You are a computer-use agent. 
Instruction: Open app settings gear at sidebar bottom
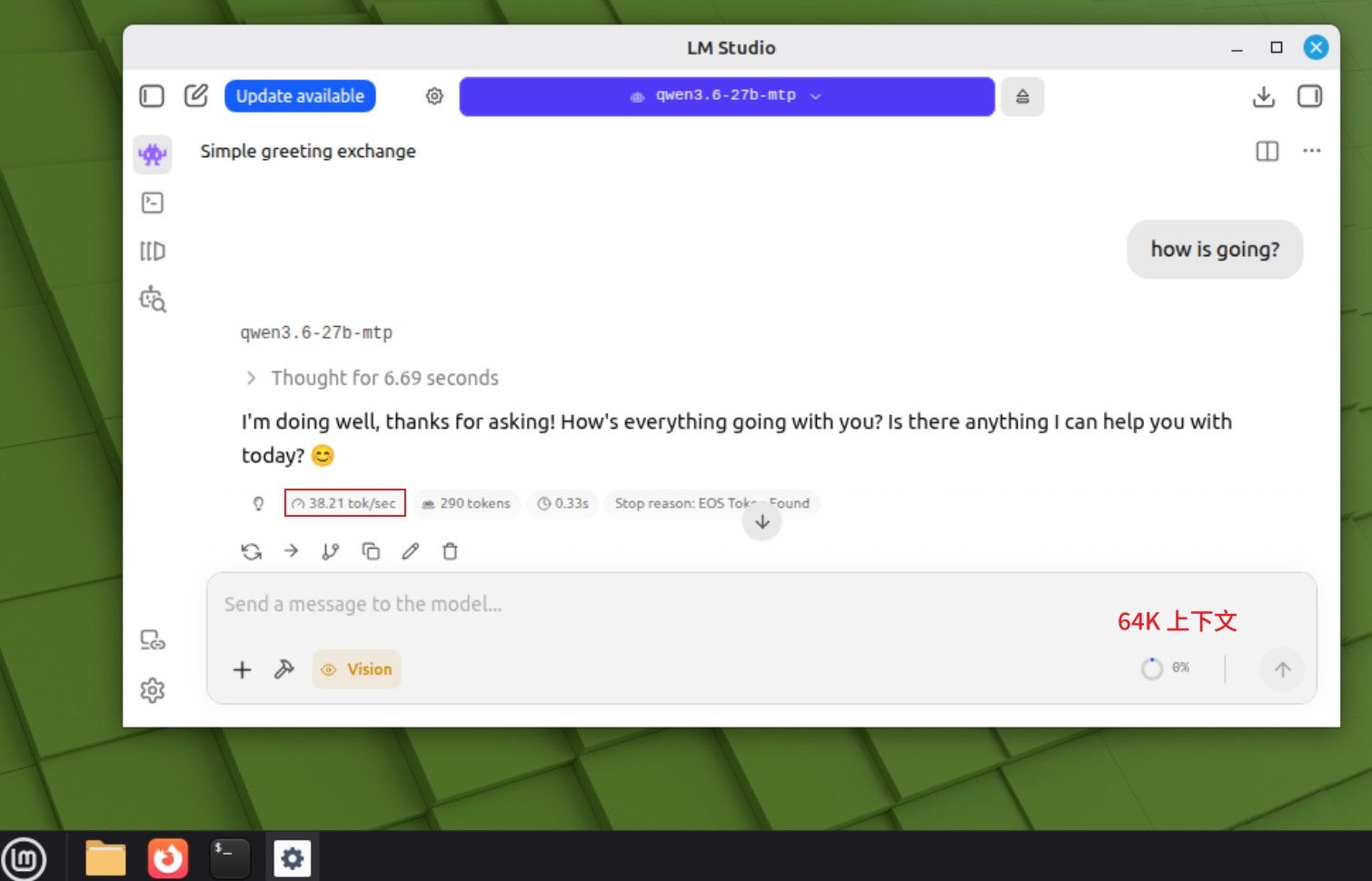[153, 690]
